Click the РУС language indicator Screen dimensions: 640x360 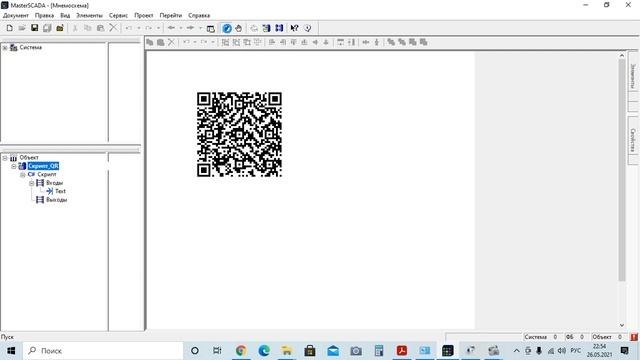coord(576,351)
